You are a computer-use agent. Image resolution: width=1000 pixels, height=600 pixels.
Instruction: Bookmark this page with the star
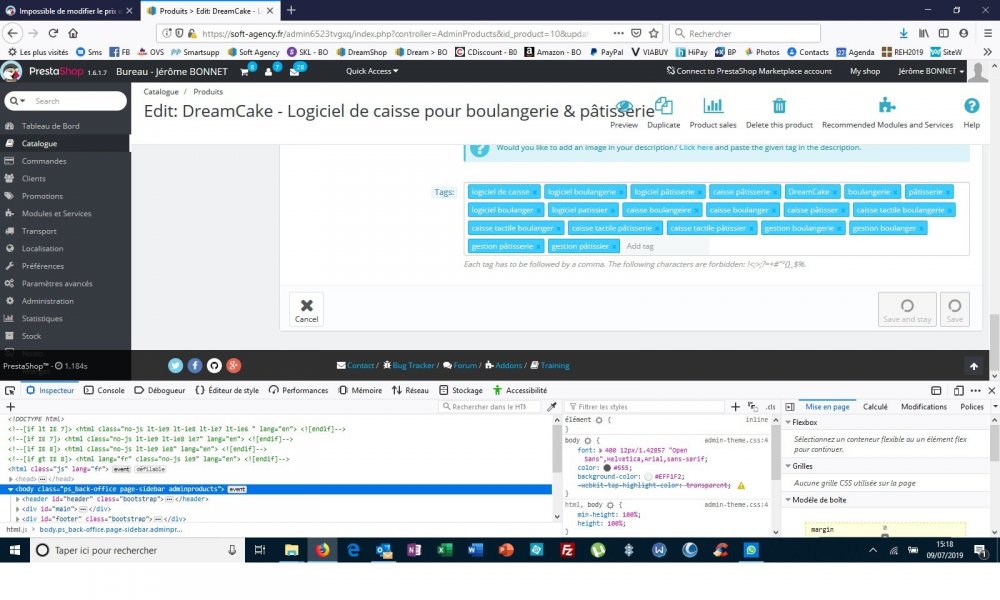pos(654,33)
